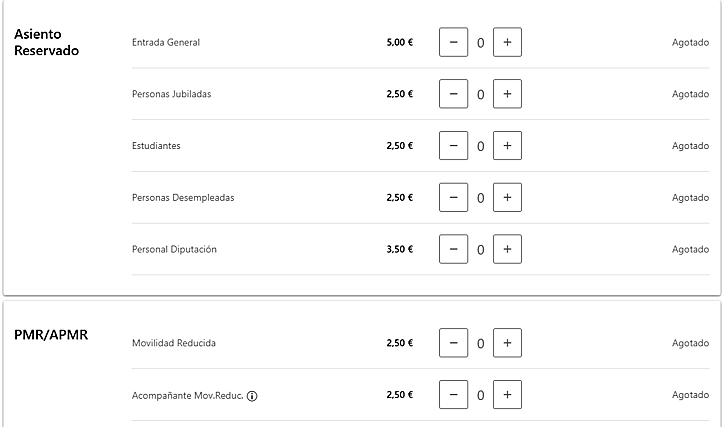Increase Entrada General ticket quantity

[507, 42]
